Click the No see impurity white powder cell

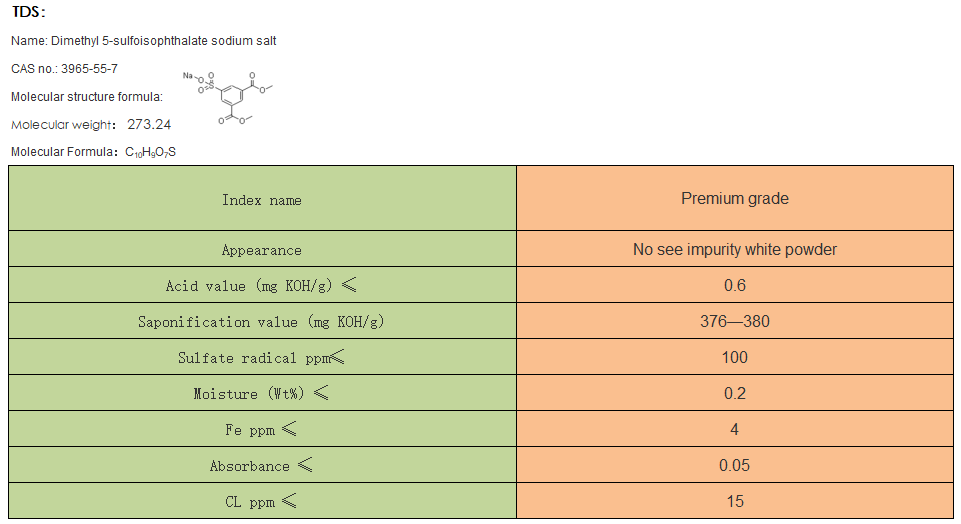(735, 250)
